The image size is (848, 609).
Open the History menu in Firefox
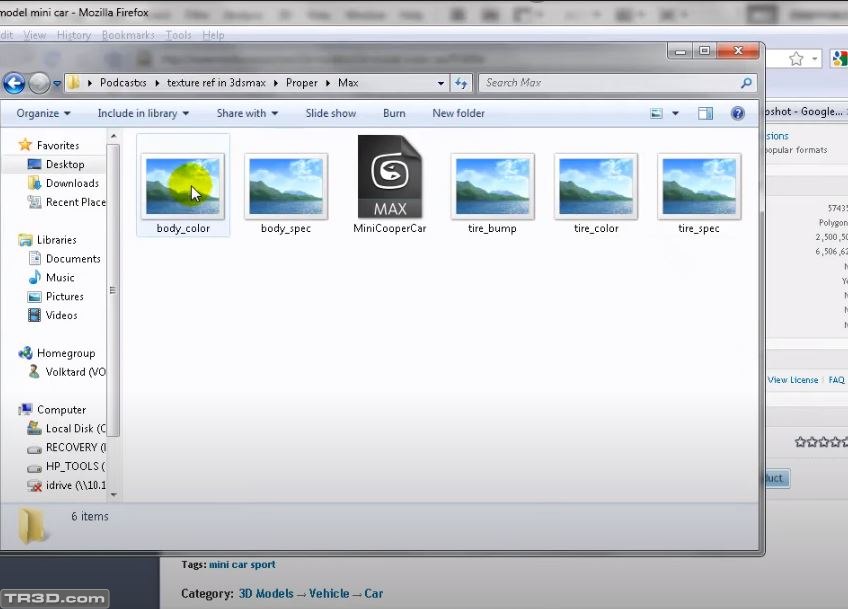pyautogui.click(x=74, y=35)
